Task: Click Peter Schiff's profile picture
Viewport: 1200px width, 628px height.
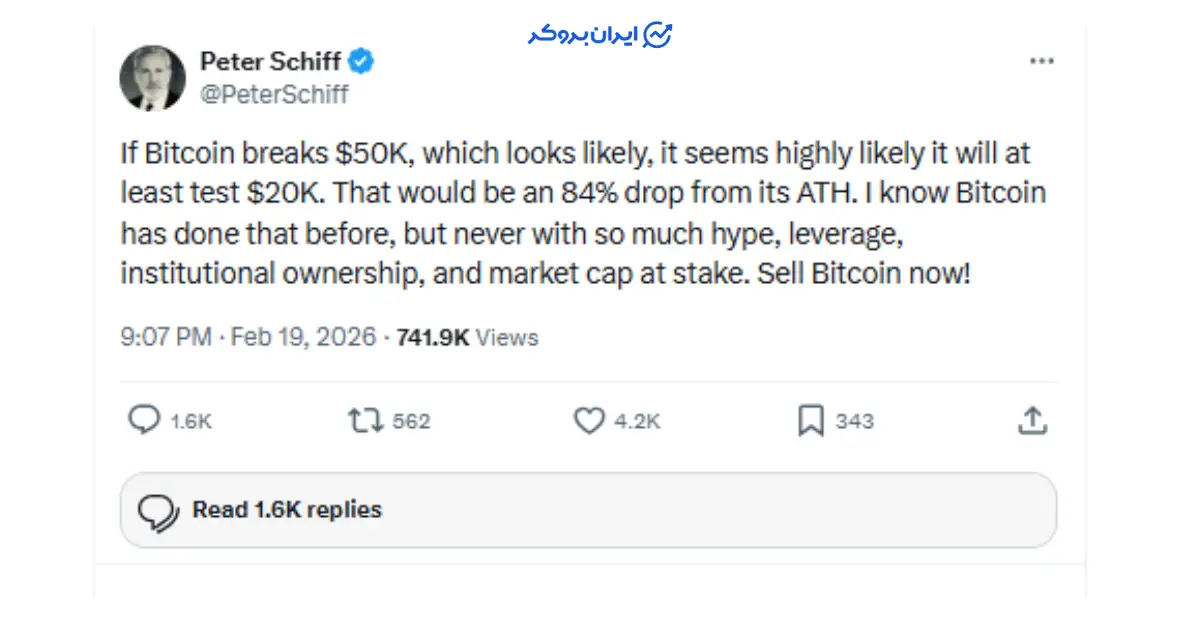Action: point(152,77)
